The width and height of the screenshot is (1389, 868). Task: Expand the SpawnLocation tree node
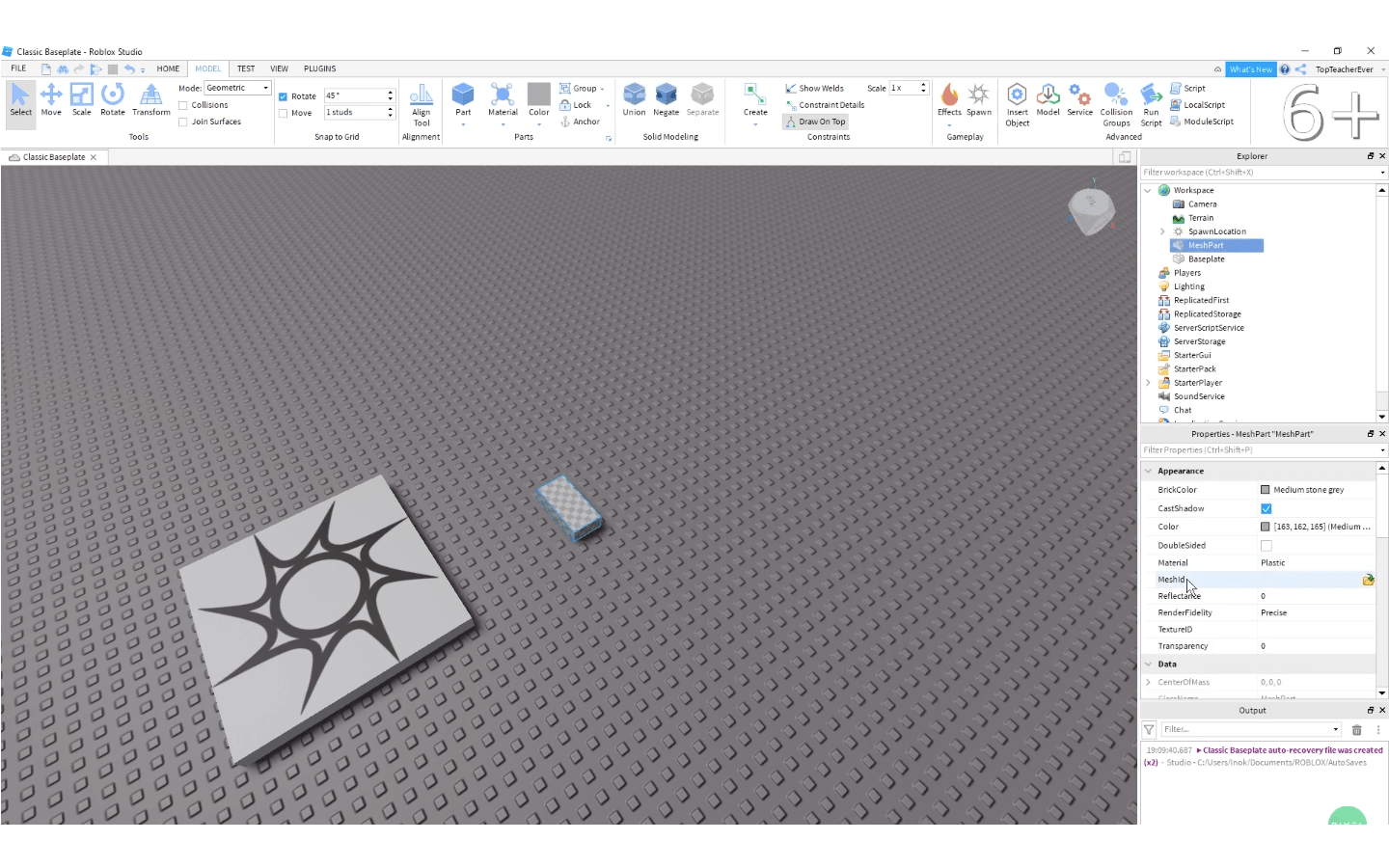pyautogui.click(x=1162, y=231)
